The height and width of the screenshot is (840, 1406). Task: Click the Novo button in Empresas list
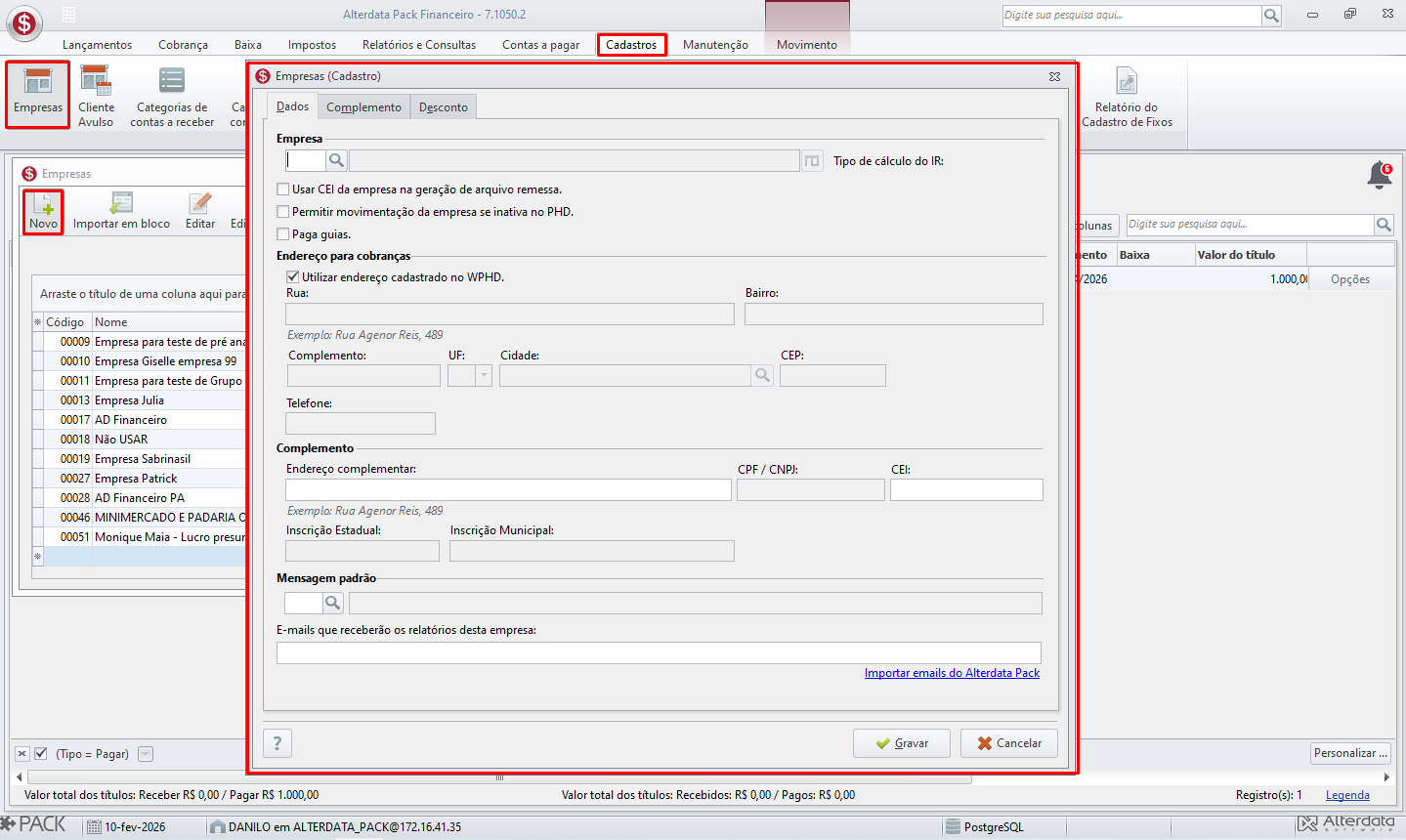click(43, 211)
